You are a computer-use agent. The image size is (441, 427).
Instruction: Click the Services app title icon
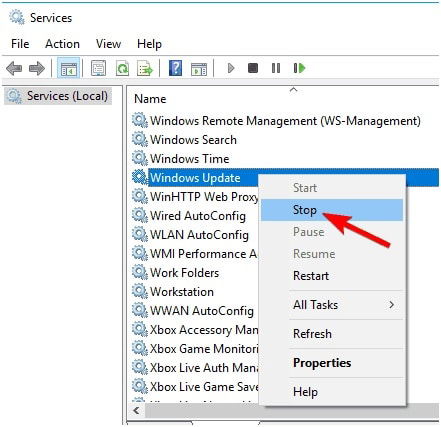(x=17, y=17)
